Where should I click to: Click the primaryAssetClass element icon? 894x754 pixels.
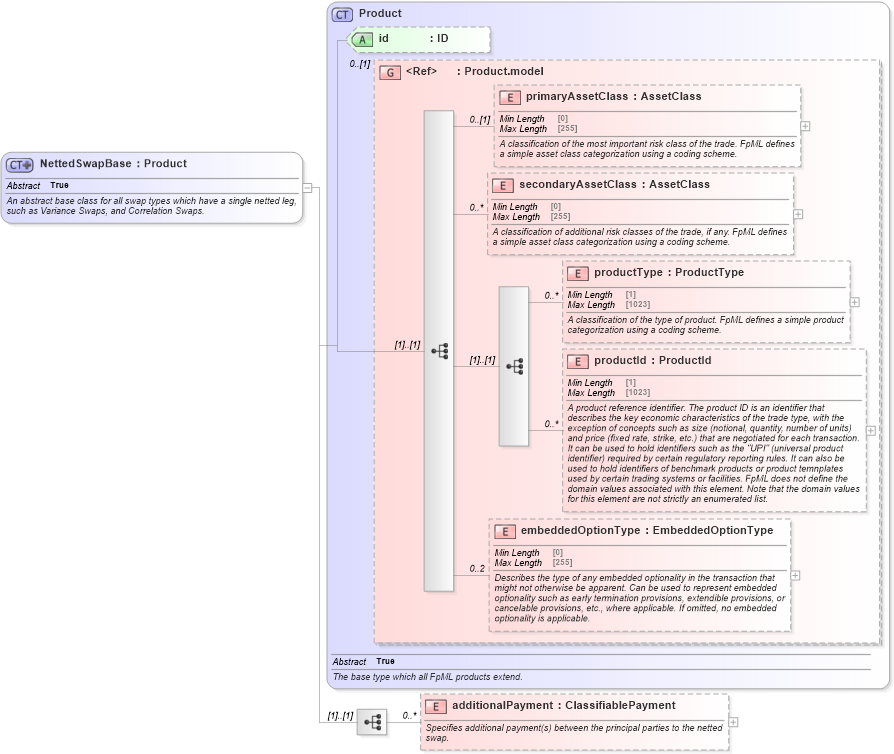click(x=510, y=97)
